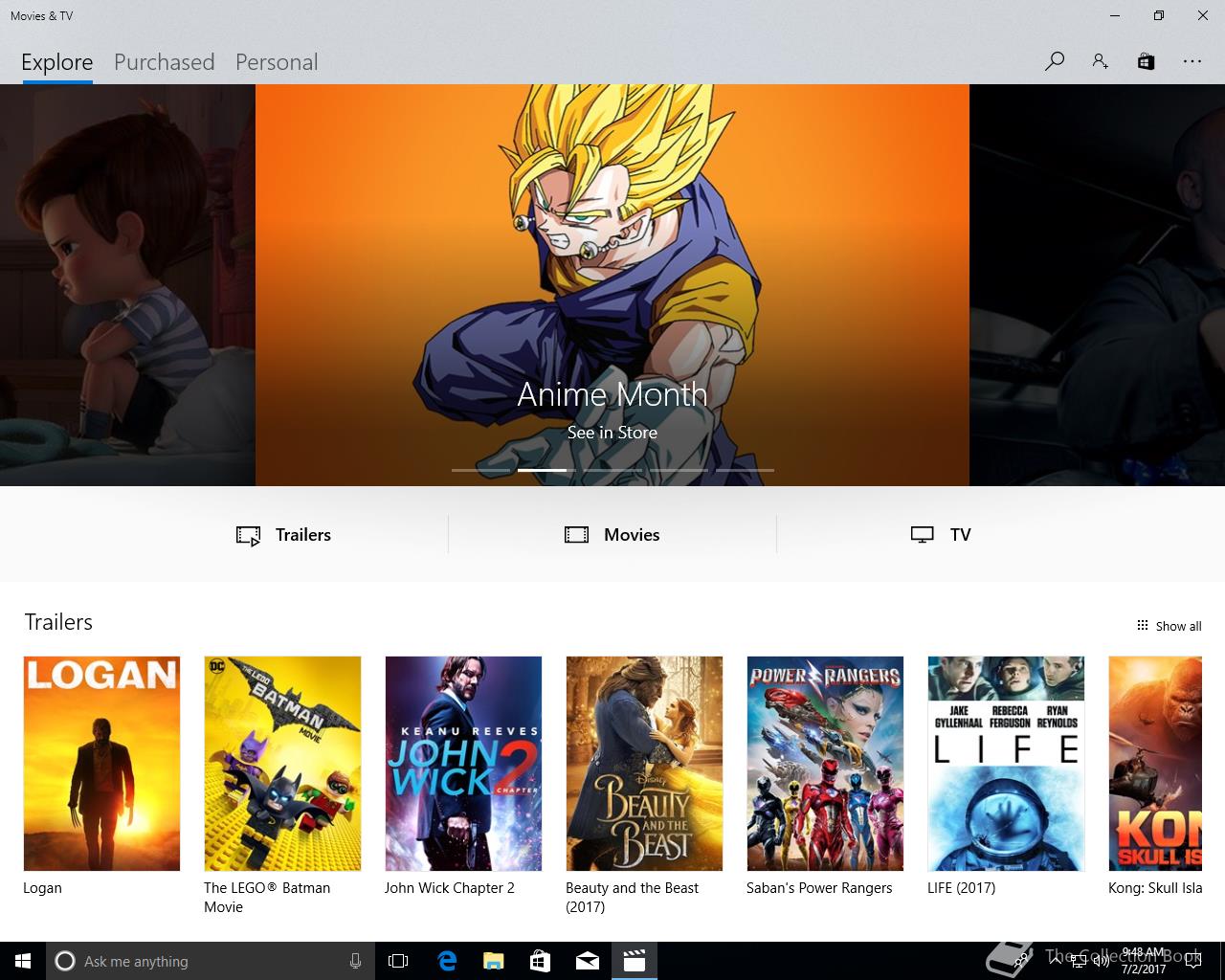Click "The LEGO® Batman Movie" title text
This screenshot has height=980, width=1225.
click(x=267, y=898)
